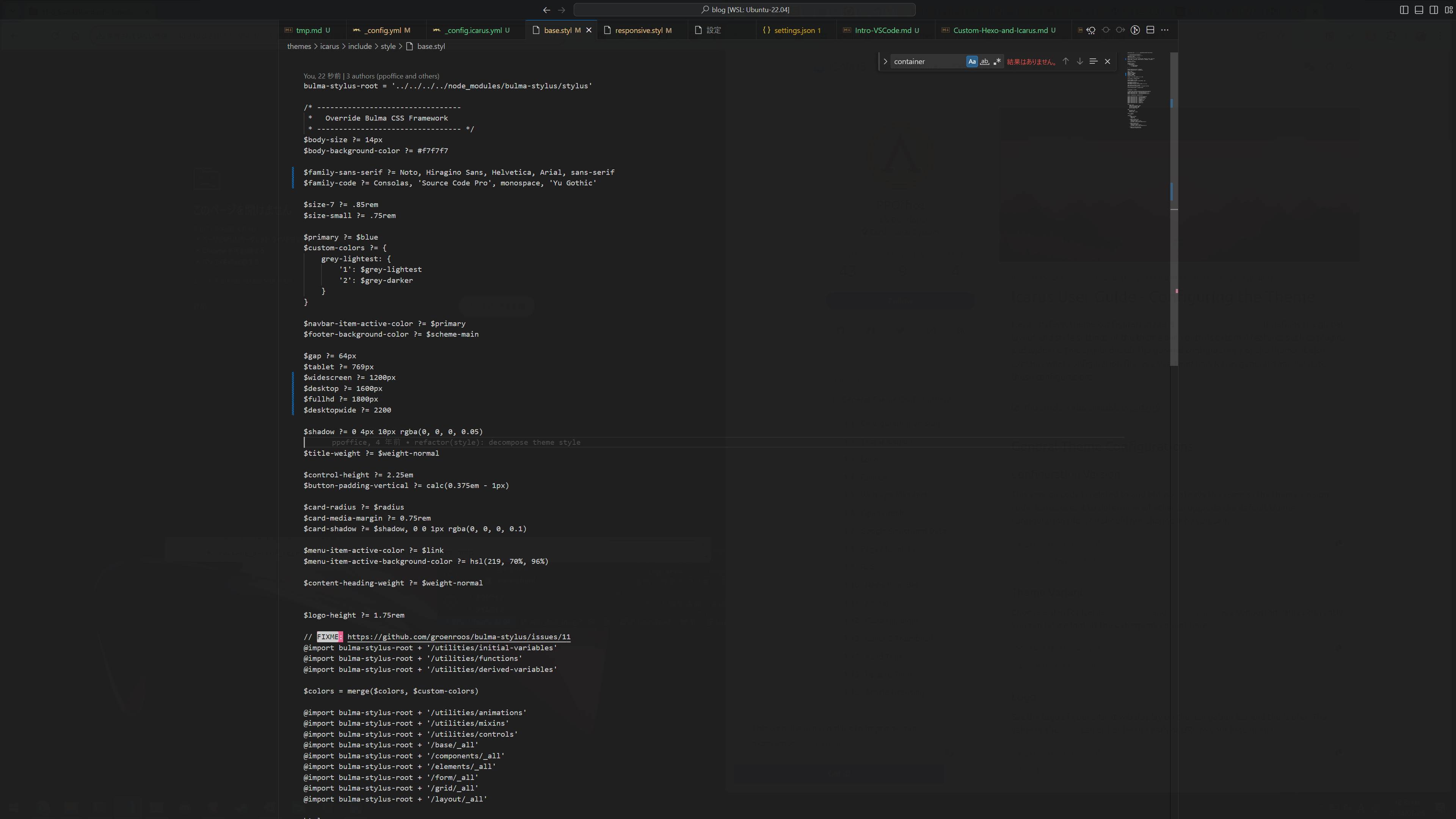Toggle Match Case in the find widget
Screen dimensions: 1456x819
click(x=971, y=61)
